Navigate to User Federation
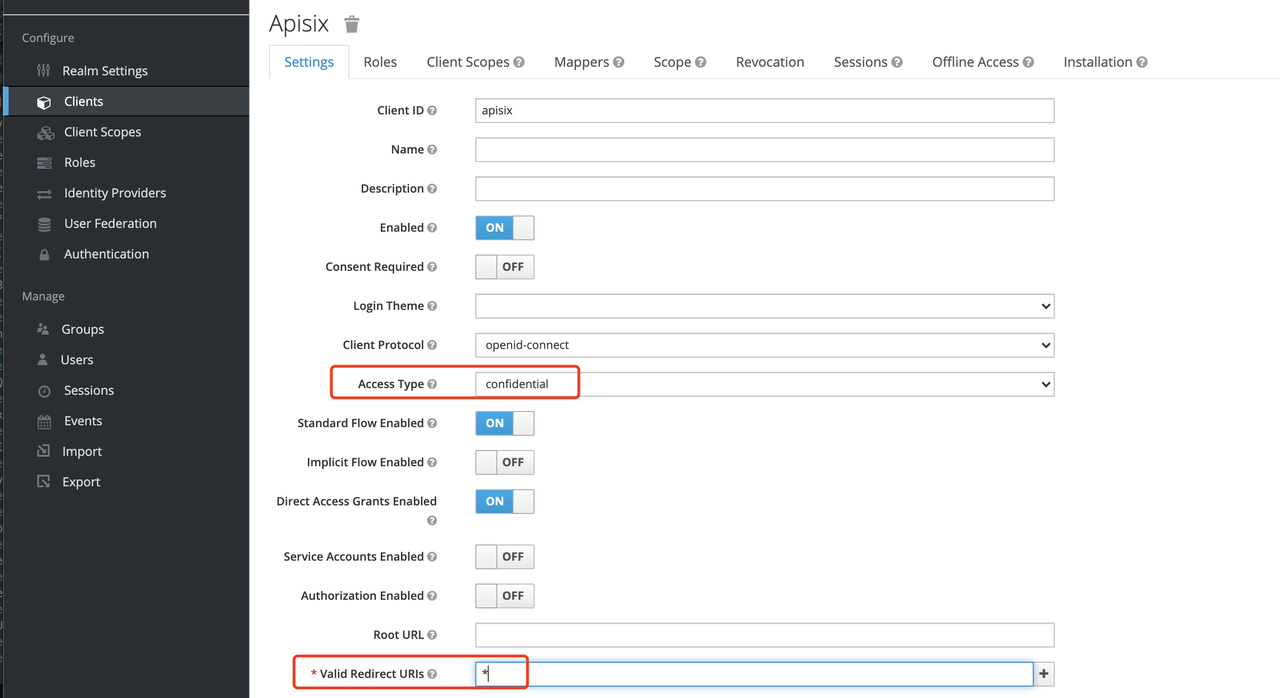Screen dimensions: 1280x698 (110, 223)
